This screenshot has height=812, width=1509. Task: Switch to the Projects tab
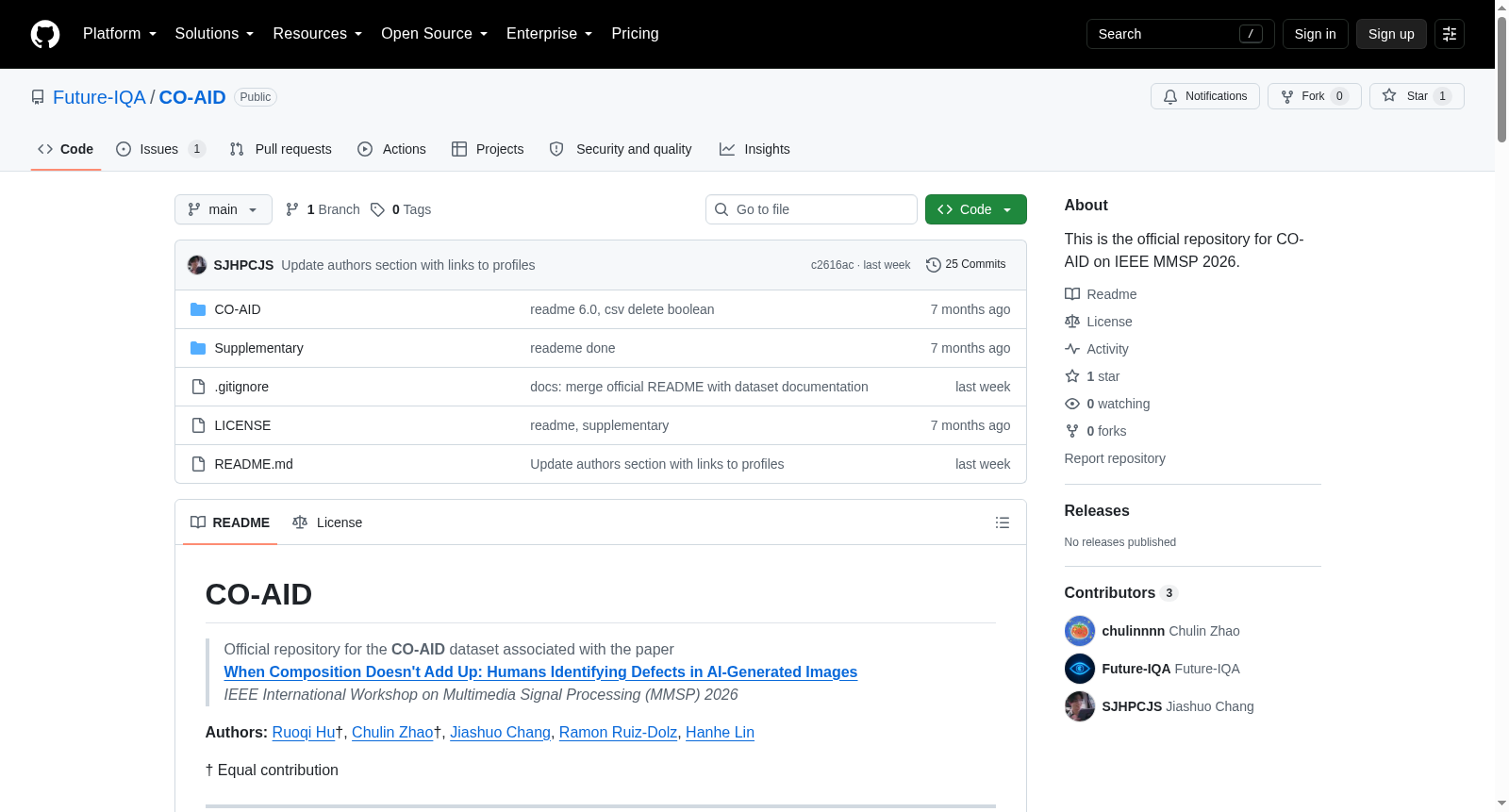(488, 149)
